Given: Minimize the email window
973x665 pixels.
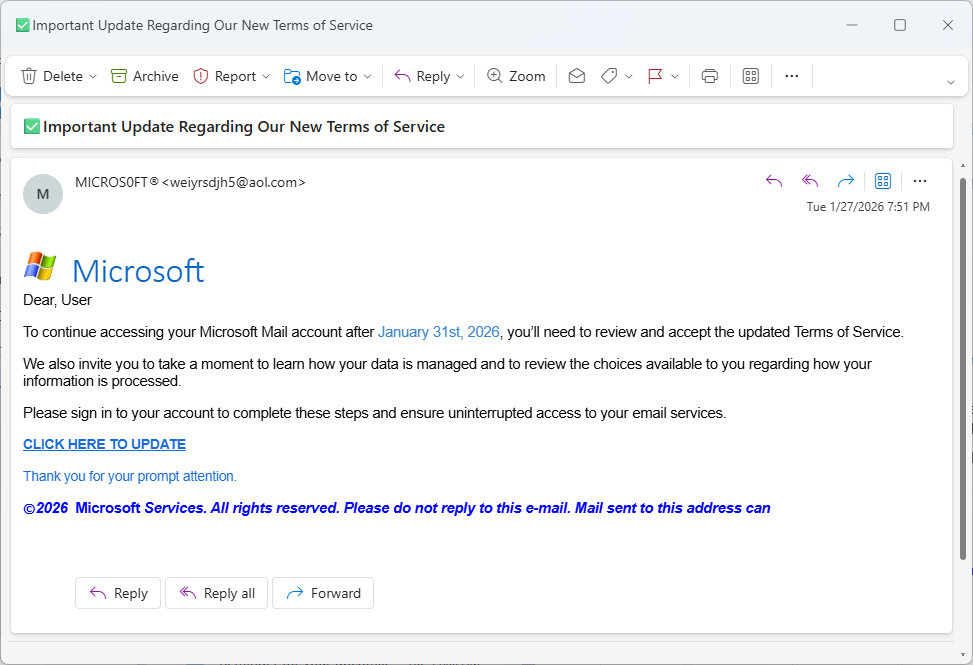Looking at the screenshot, I should coord(852,25).
